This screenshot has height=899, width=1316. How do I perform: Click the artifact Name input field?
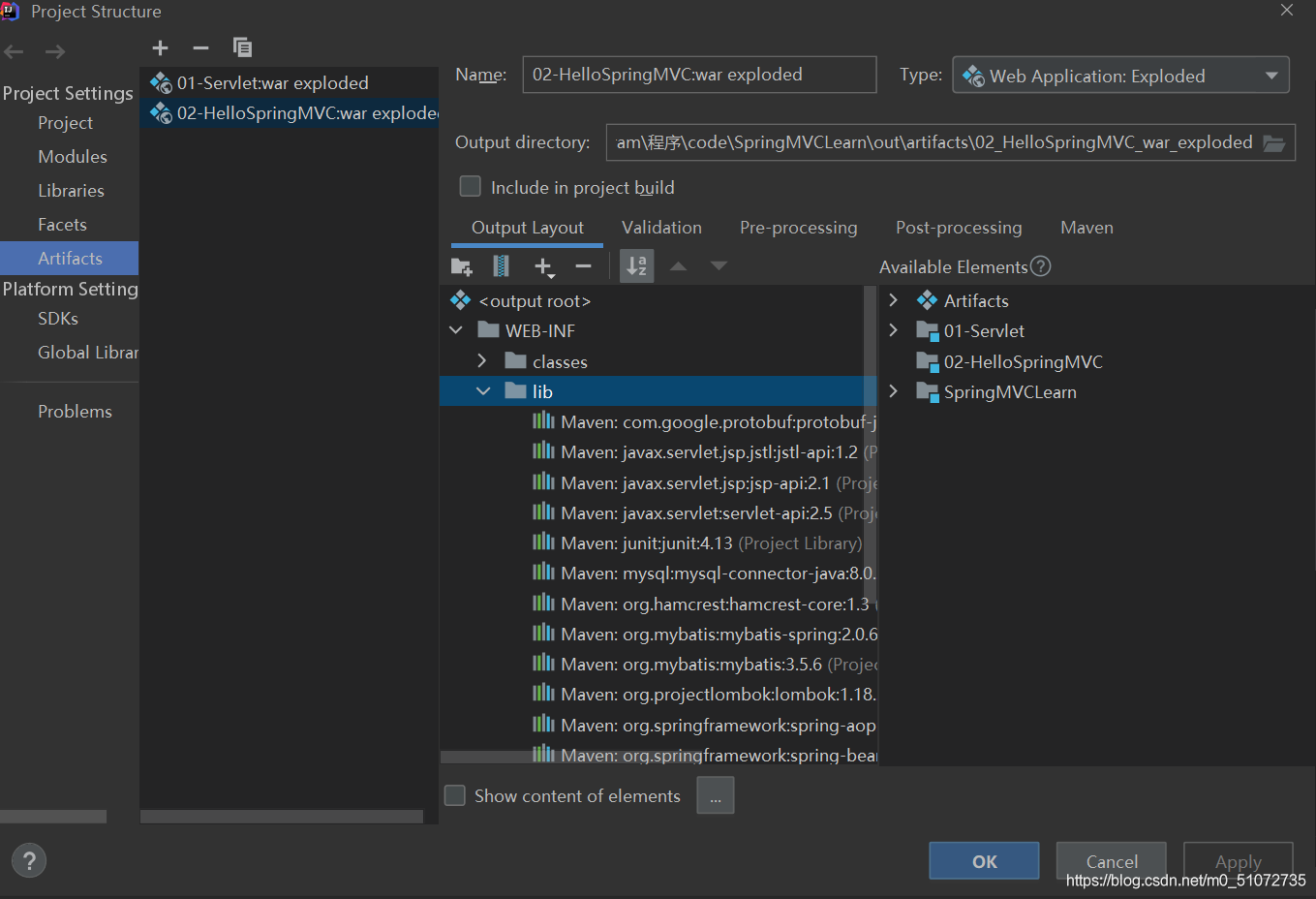coord(699,75)
